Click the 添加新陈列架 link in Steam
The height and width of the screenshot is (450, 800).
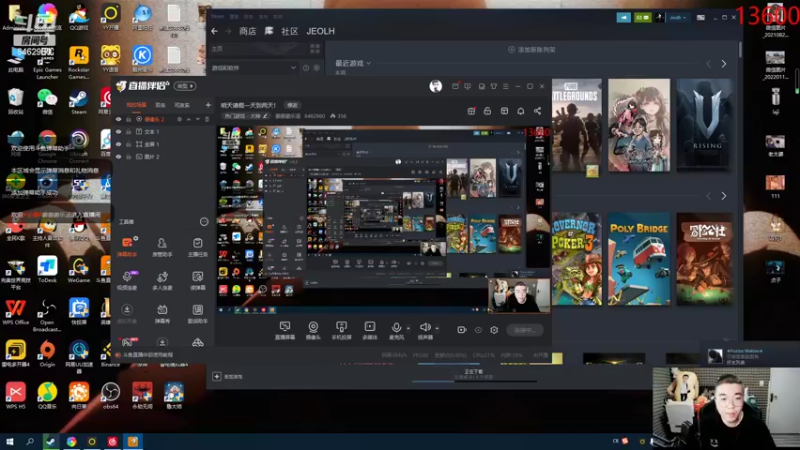point(532,49)
